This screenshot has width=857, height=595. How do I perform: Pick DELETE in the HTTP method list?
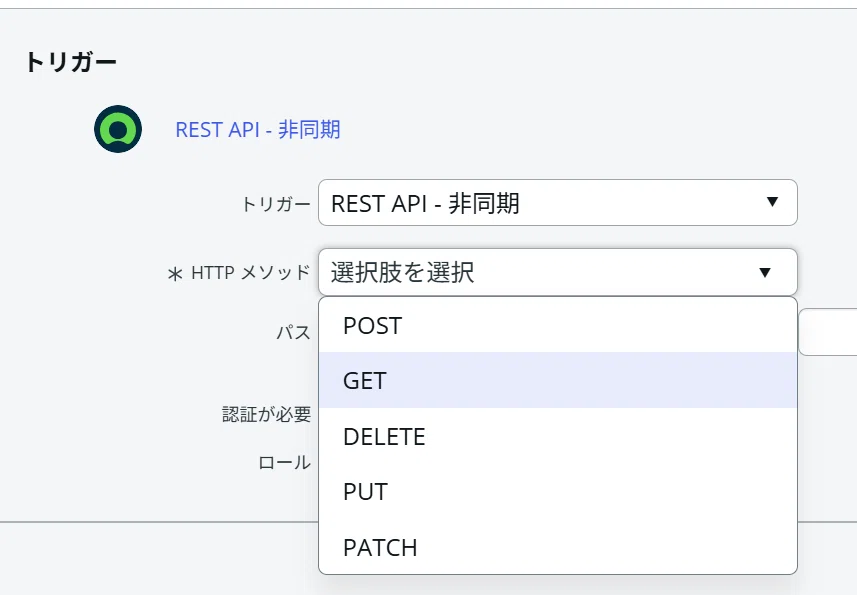coord(557,436)
